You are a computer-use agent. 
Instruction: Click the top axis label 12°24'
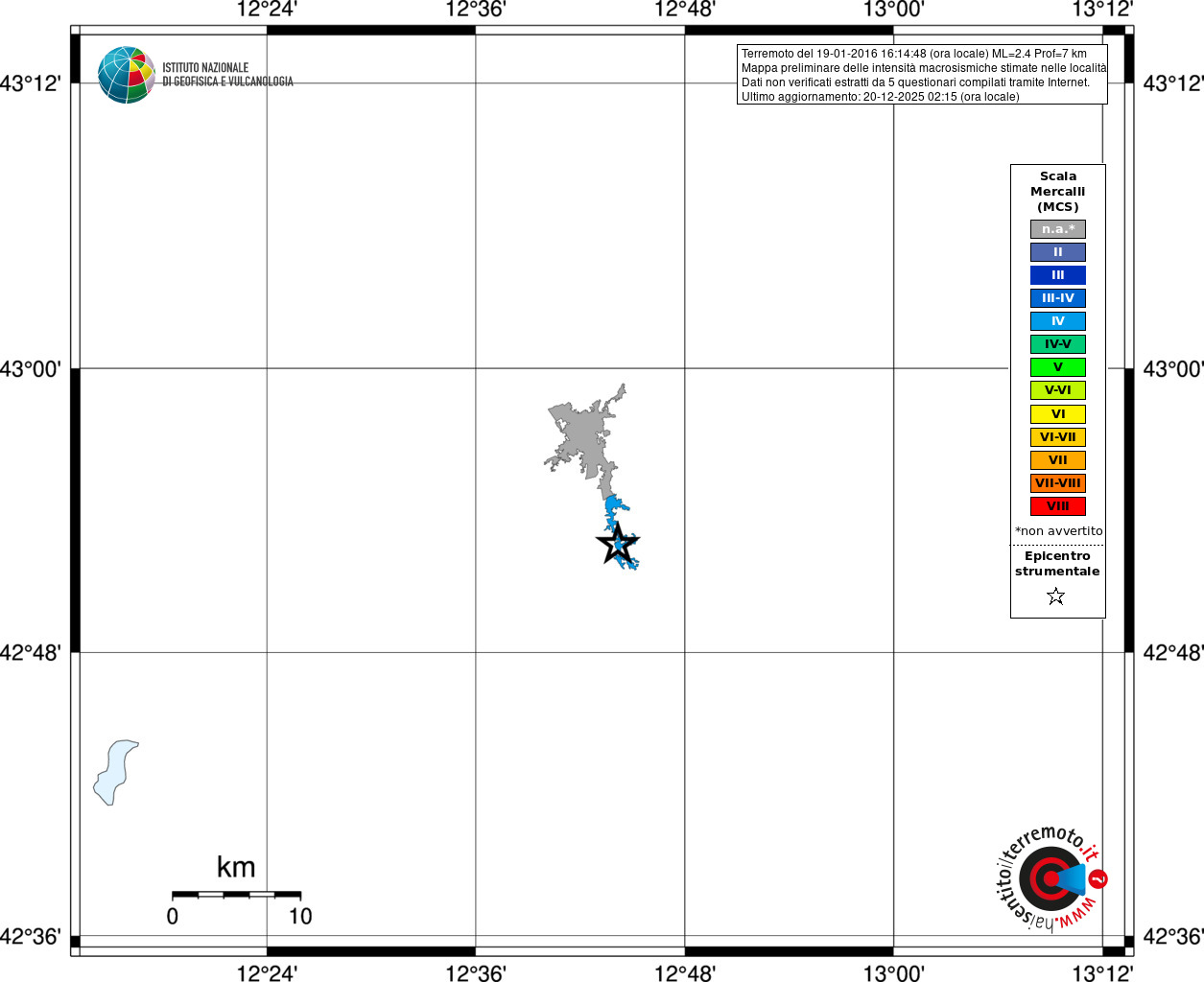pyautogui.click(x=267, y=10)
